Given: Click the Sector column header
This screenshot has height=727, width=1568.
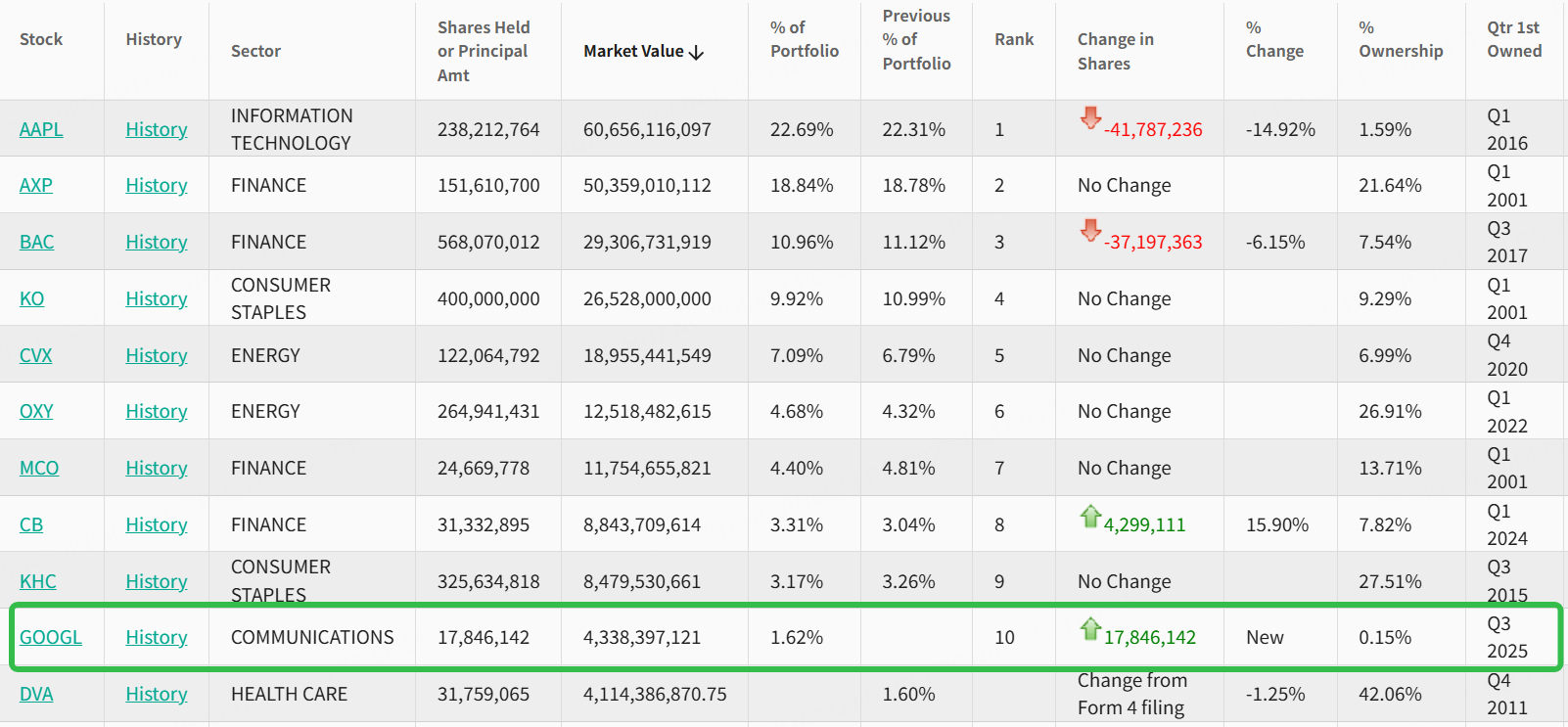Looking at the screenshot, I should click(255, 51).
